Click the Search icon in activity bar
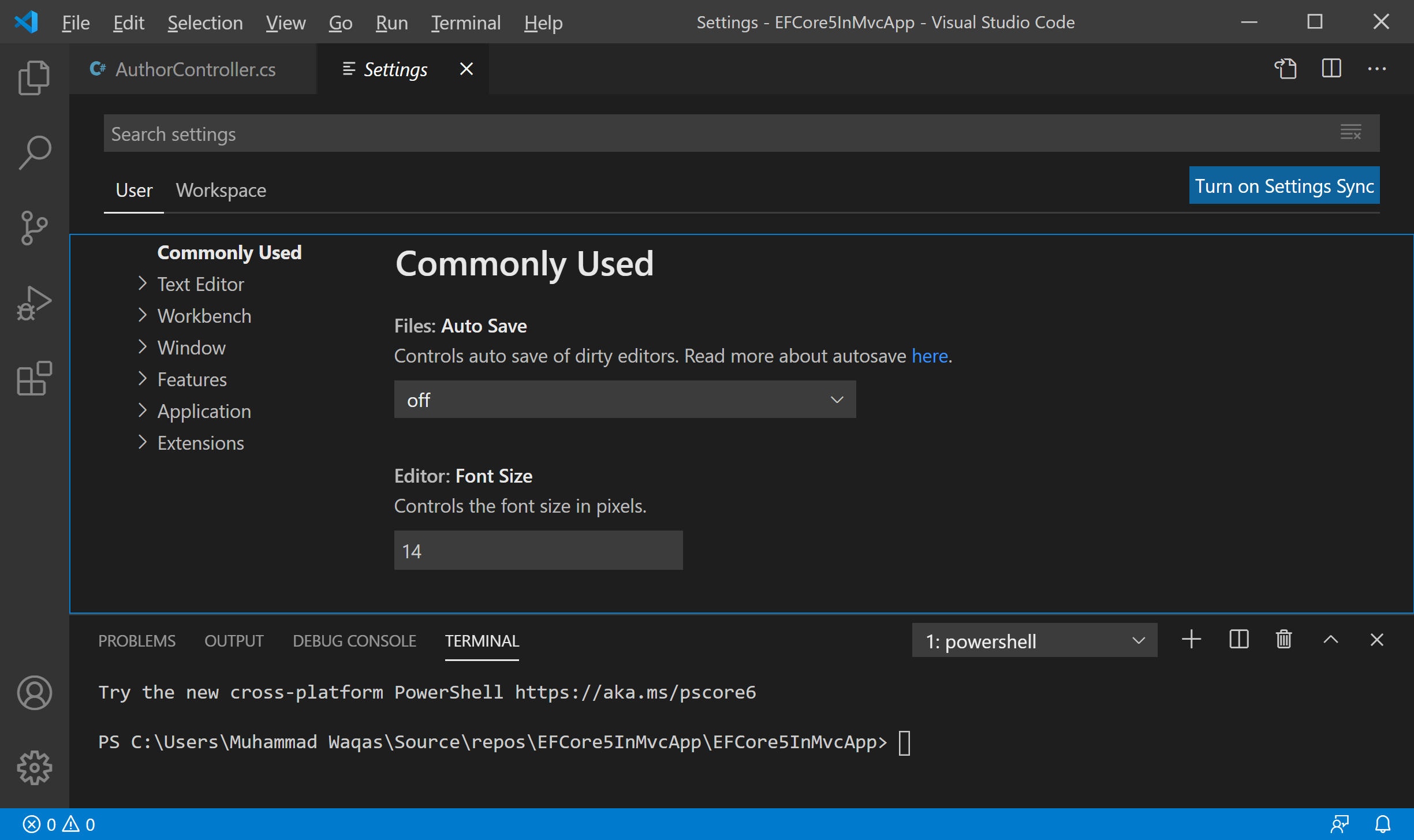The image size is (1414, 840). click(x=35, y=150)
